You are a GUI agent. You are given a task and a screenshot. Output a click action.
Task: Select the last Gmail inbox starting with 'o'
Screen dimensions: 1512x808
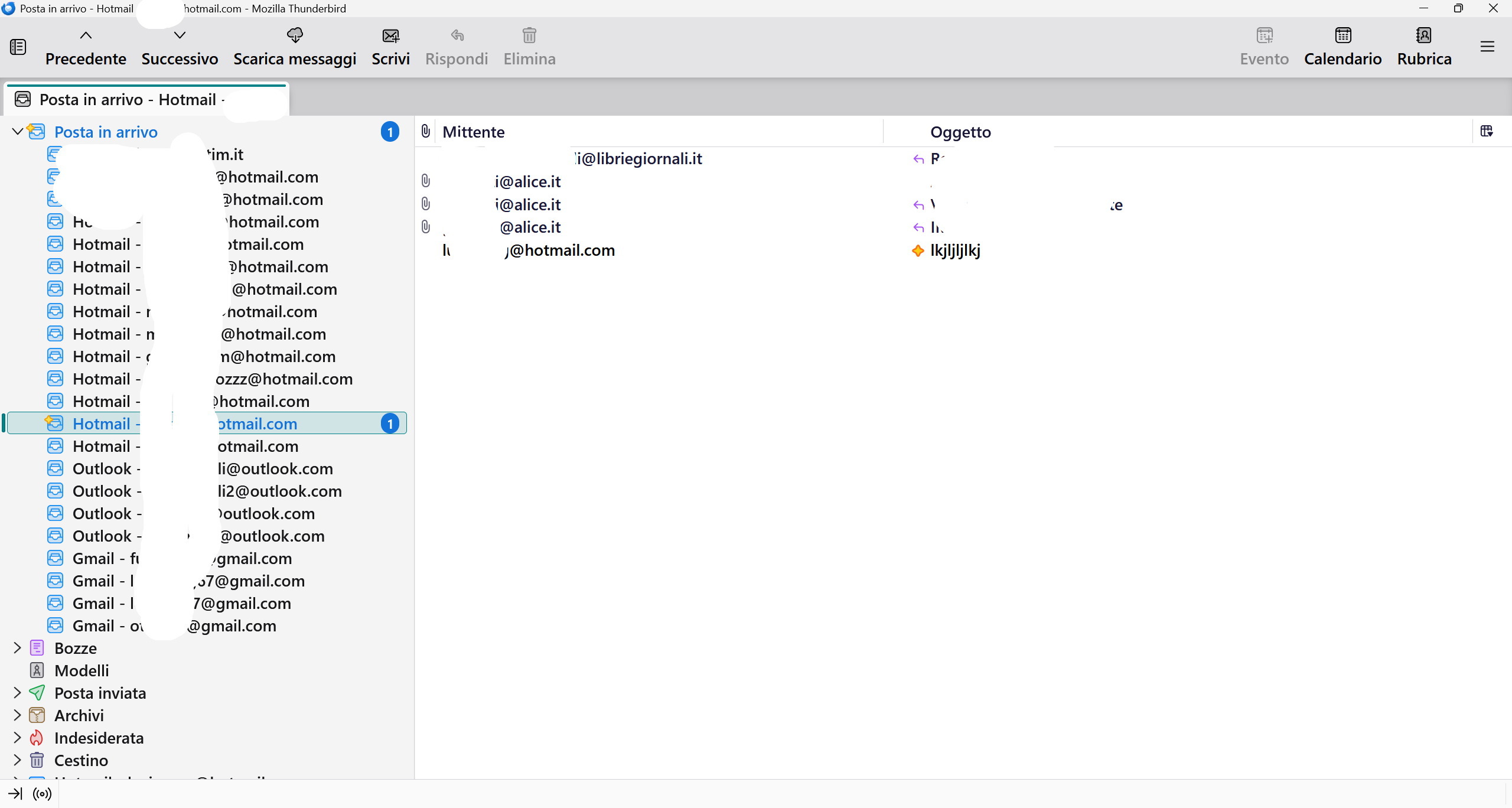pos(207,626)
